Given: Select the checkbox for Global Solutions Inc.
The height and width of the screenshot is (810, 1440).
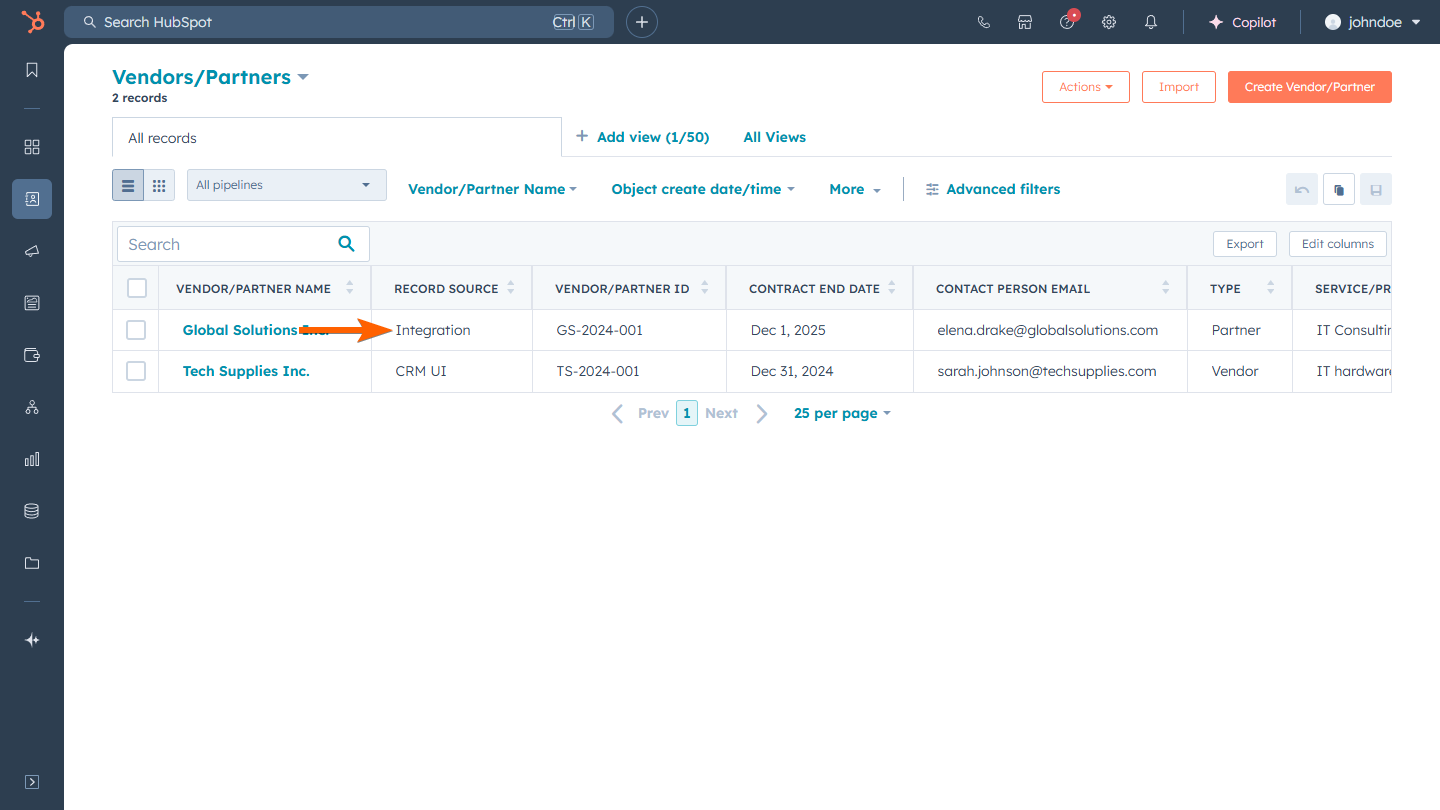Looking at the screenshot, I should [136, 329].
